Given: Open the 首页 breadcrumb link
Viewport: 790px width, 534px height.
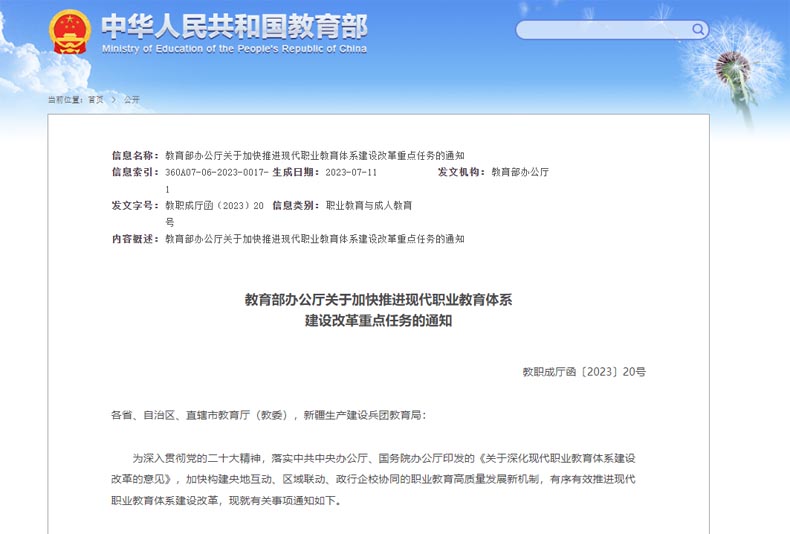Looking at the screenshot, I should [96, 100].
